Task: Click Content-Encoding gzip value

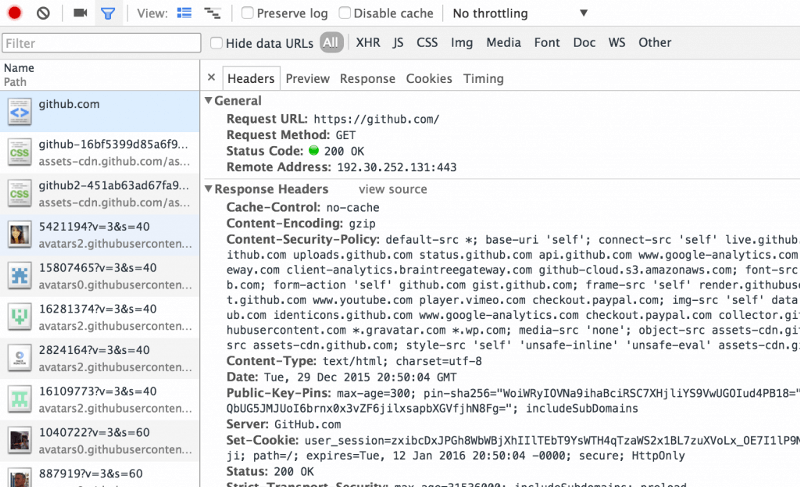Action: pos(362,224)
